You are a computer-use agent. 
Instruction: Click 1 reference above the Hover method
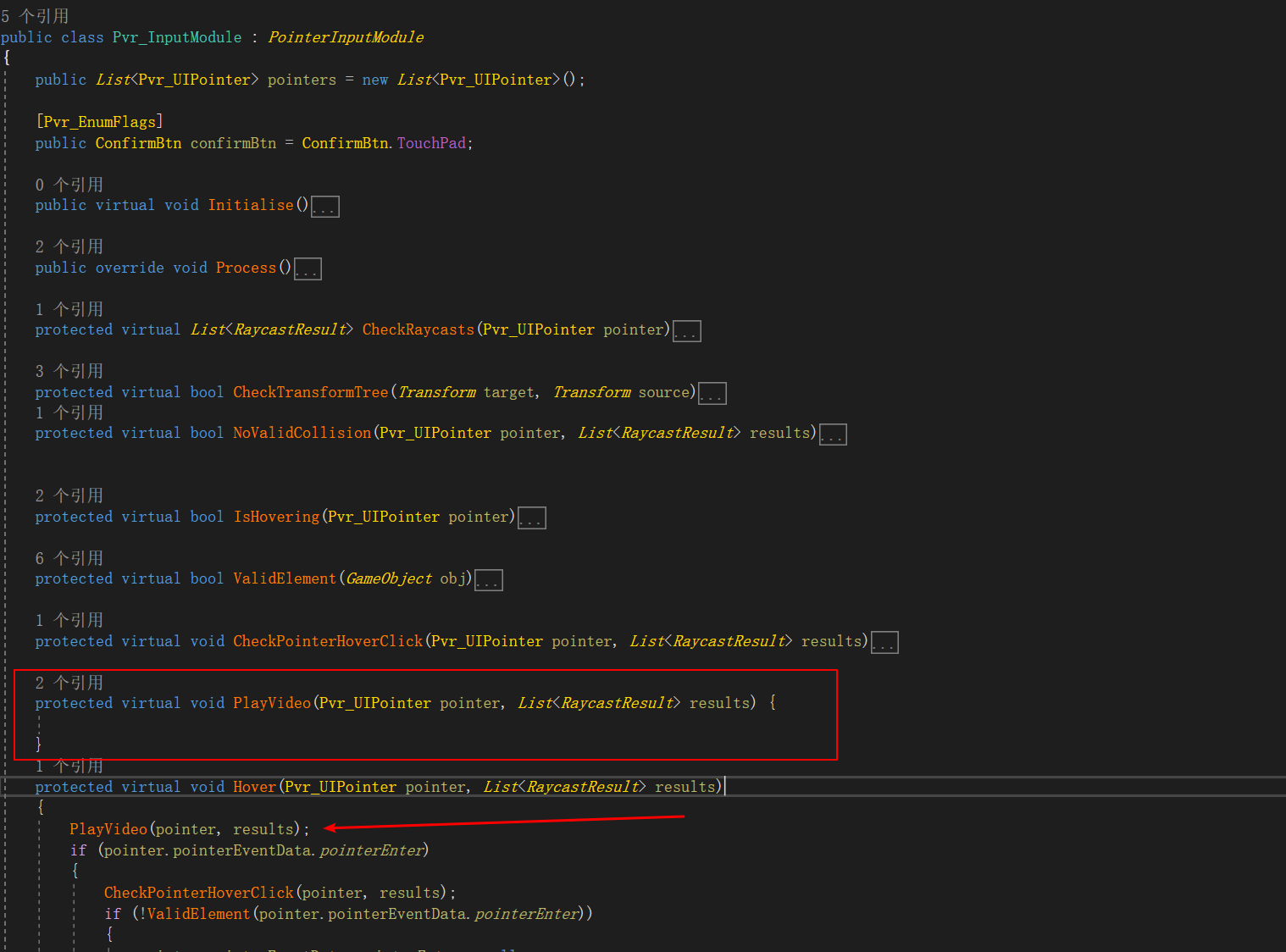click(69, 766)
